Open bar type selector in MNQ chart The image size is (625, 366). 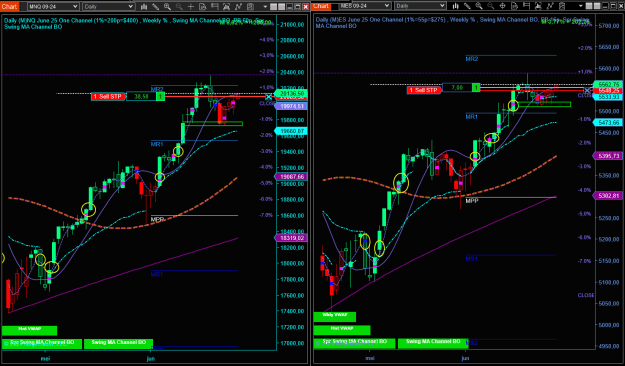144,7
